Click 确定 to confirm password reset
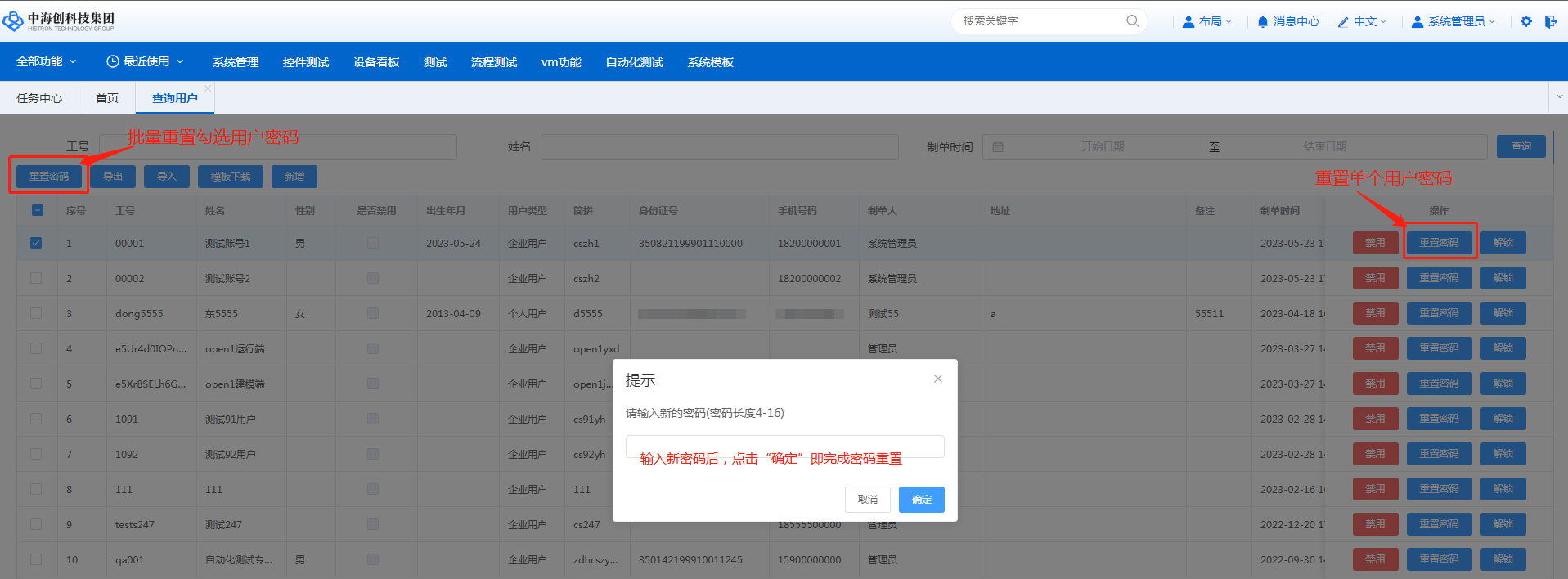This screenshot has width=1568, height=579. [x=921, y=500]
